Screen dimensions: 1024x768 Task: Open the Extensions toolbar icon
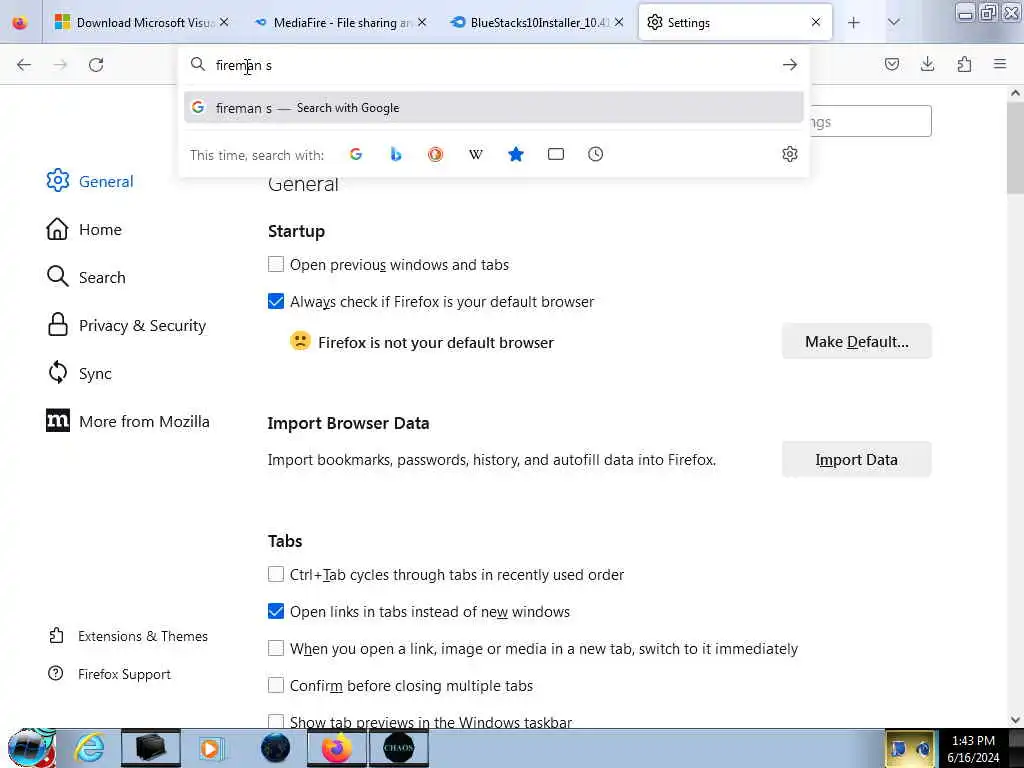[964, 64]
